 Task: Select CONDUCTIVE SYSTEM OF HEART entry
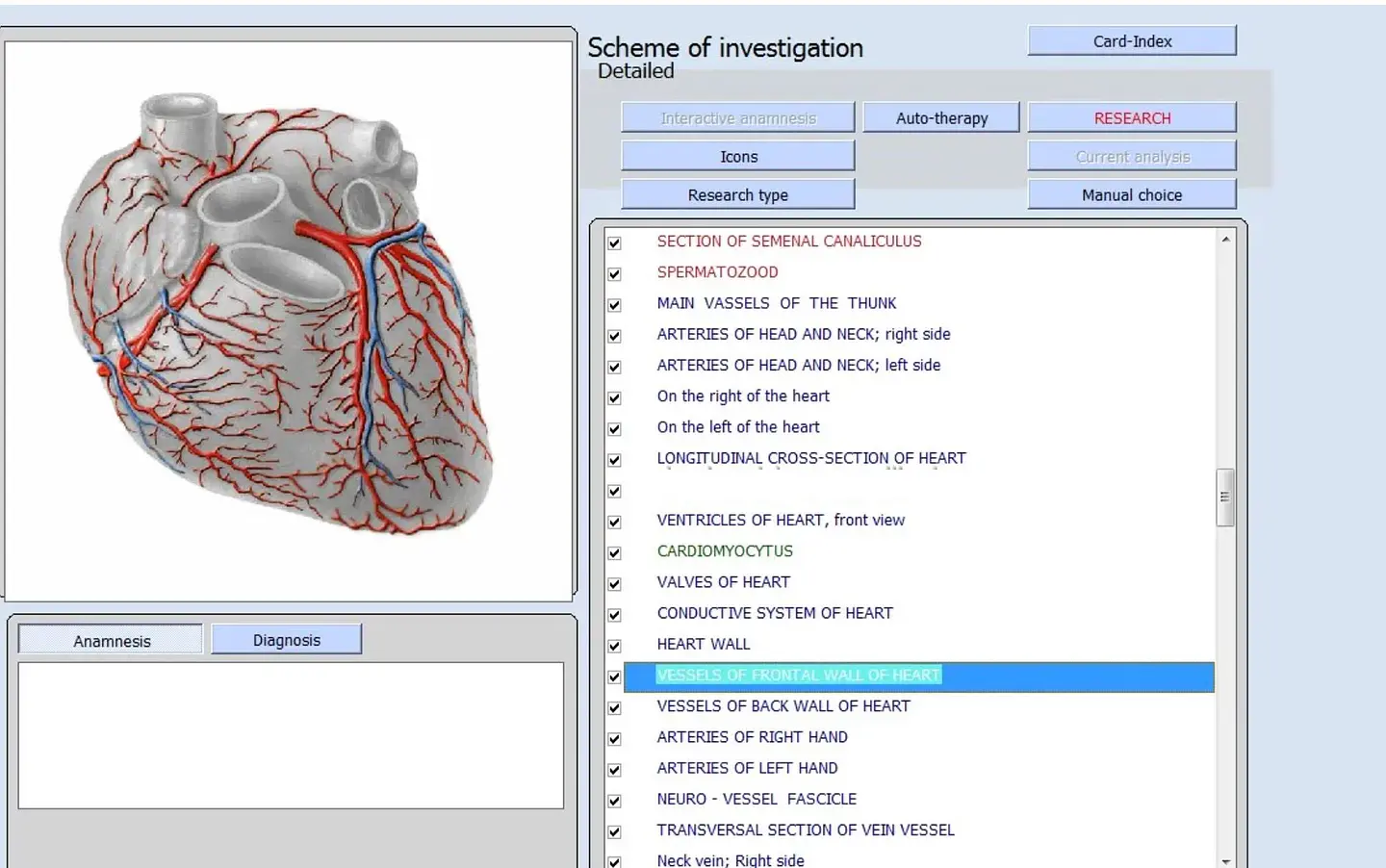point(775,613)
